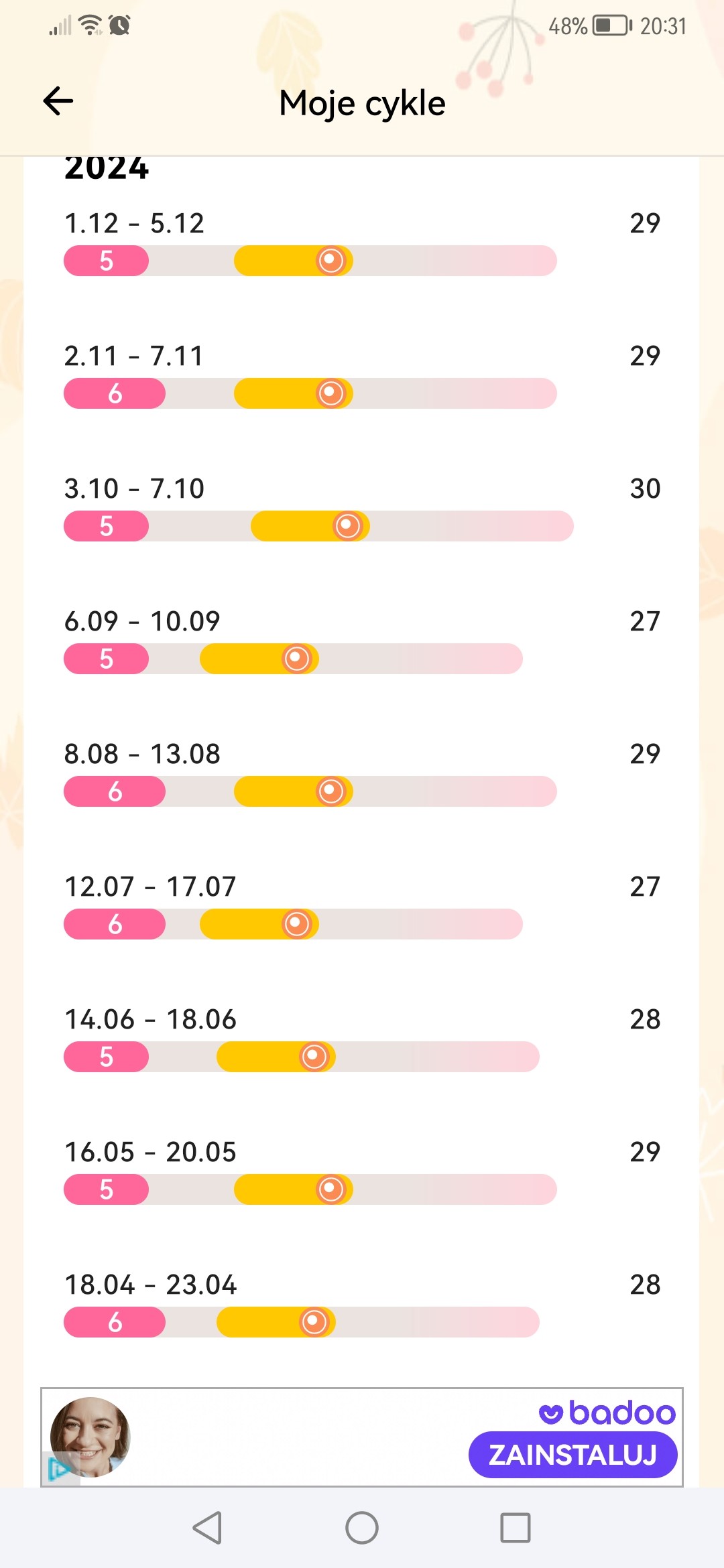
Task: Open the recent apps square button
Action: pos(515,1528)
